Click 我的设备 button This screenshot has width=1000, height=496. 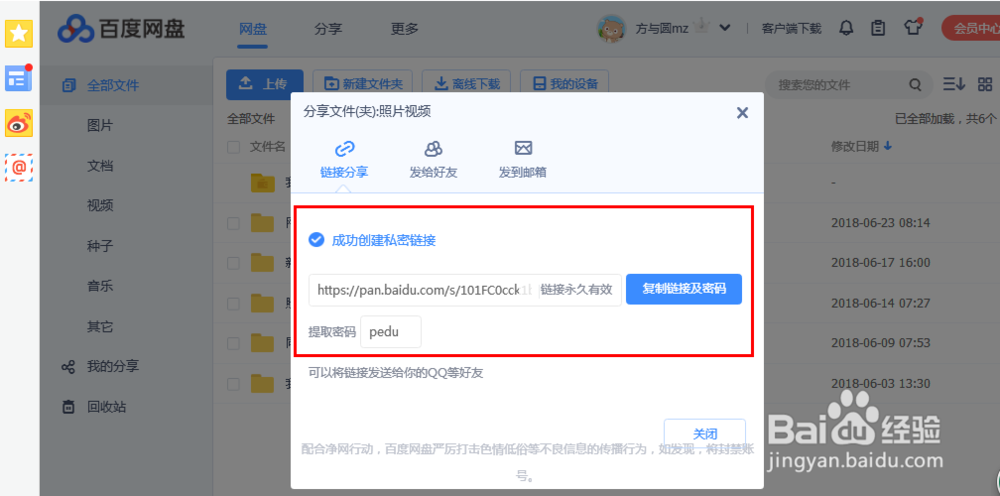[x=564, y=84]
